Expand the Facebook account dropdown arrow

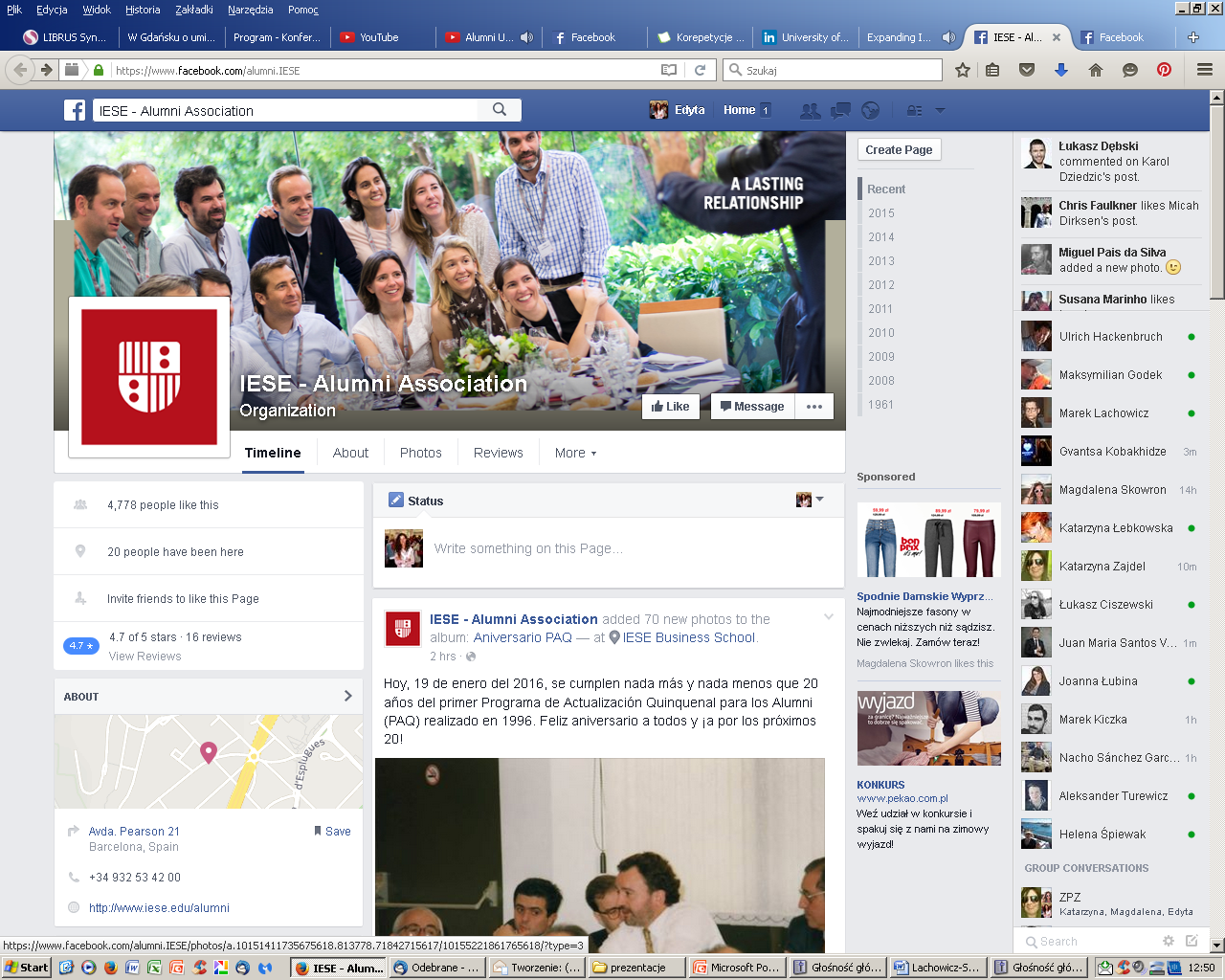(x=940, y=110)
